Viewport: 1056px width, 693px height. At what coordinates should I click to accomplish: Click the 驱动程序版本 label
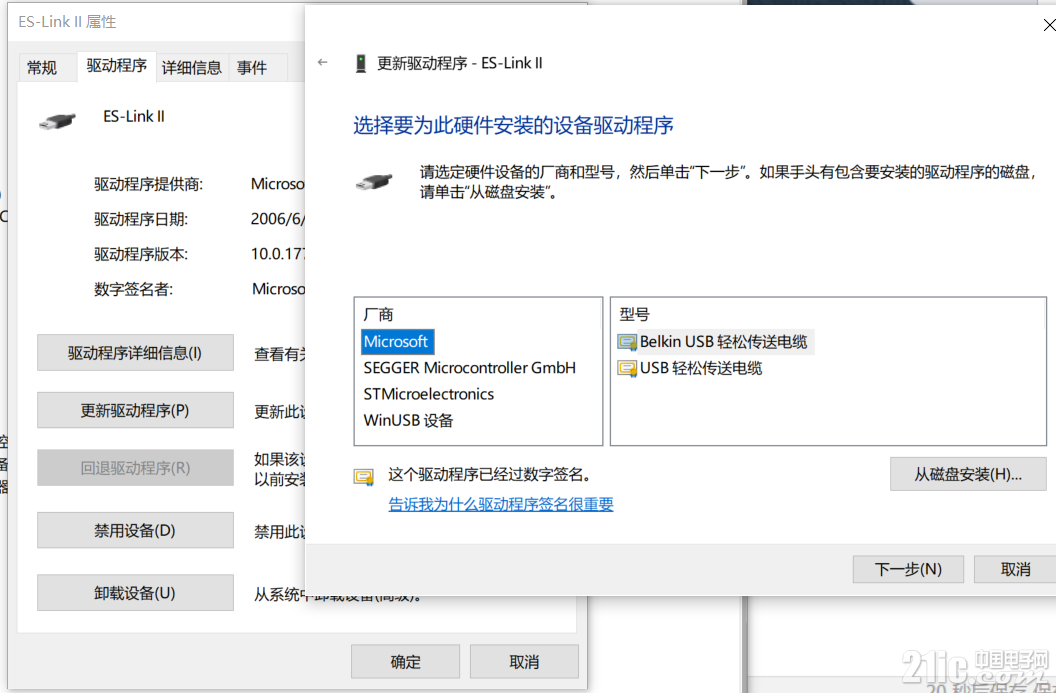141,255
